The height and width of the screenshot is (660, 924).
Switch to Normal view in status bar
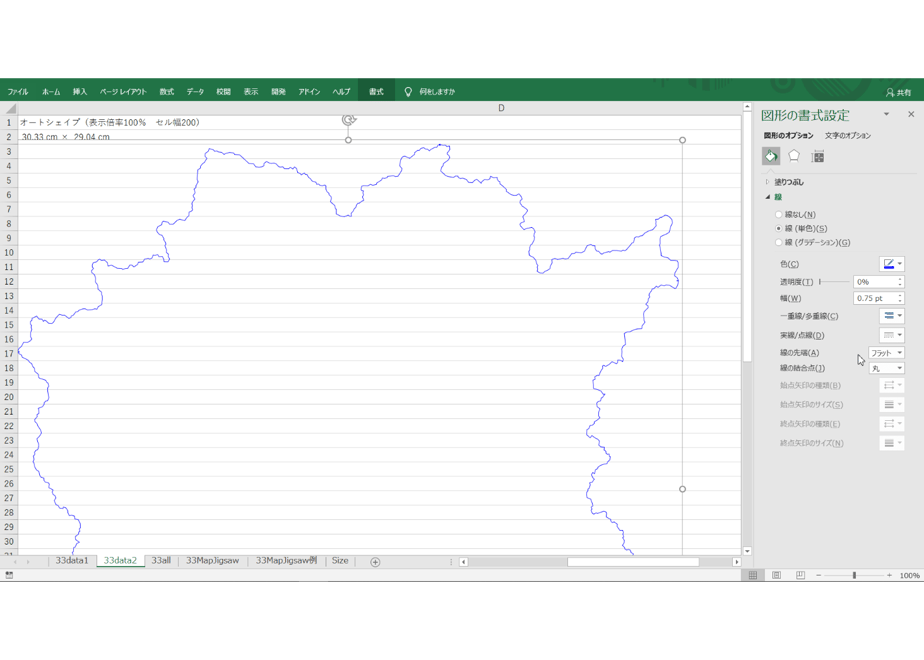[753, 575]
